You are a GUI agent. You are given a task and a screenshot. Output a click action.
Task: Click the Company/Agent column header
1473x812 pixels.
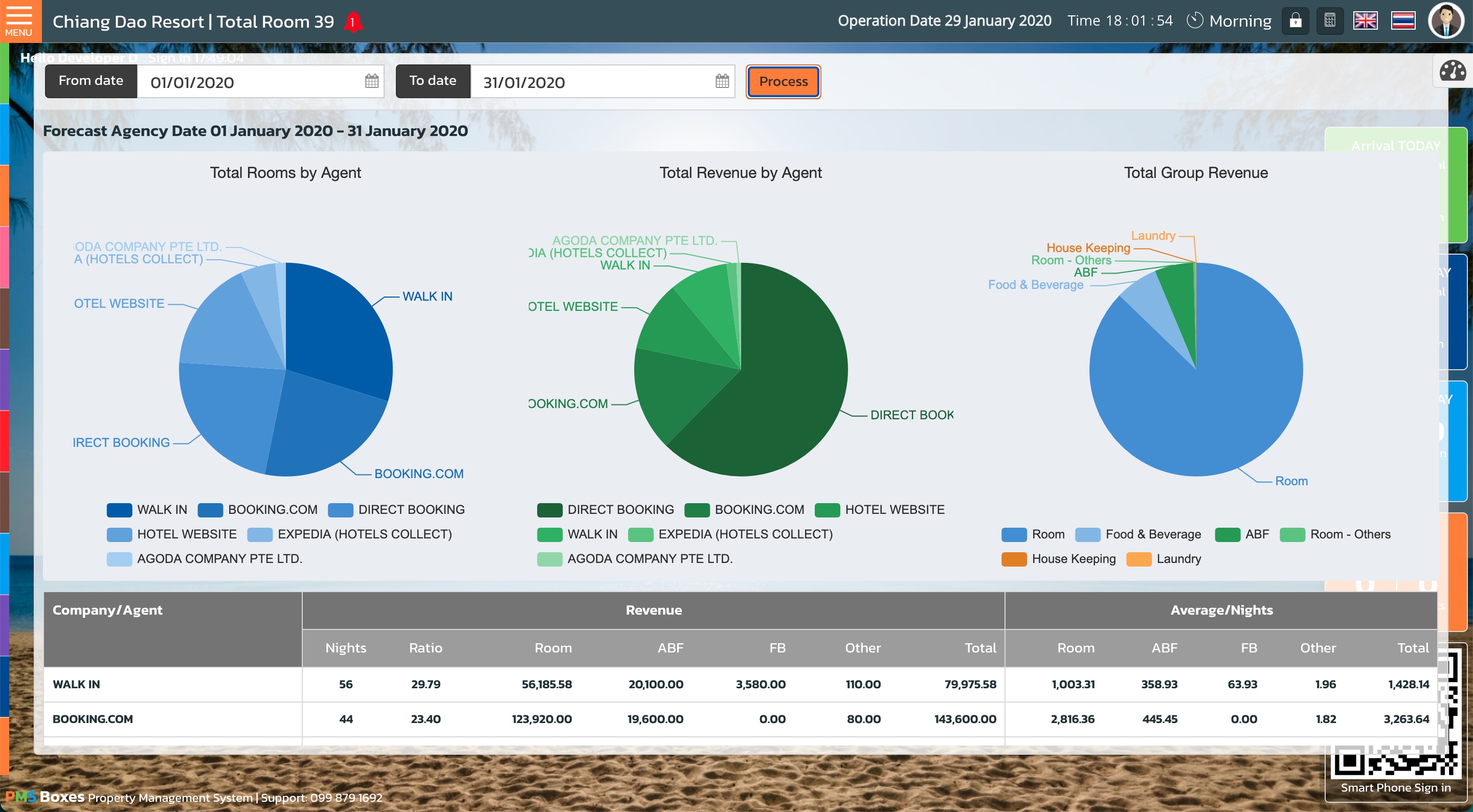click(173, 629)
